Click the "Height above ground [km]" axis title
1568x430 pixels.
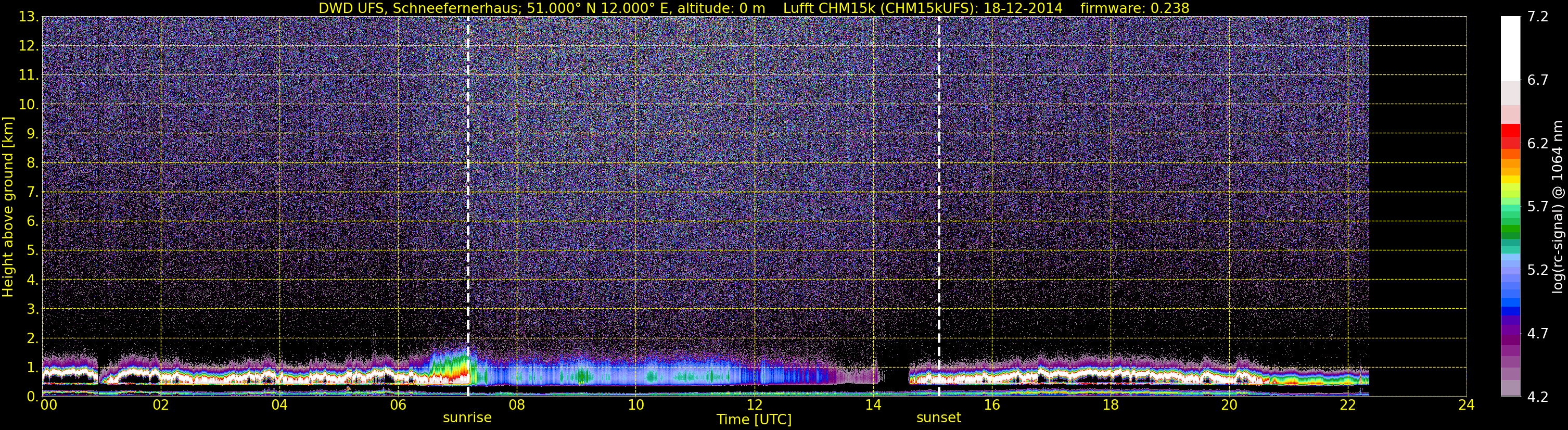click(x=8, y=207)
